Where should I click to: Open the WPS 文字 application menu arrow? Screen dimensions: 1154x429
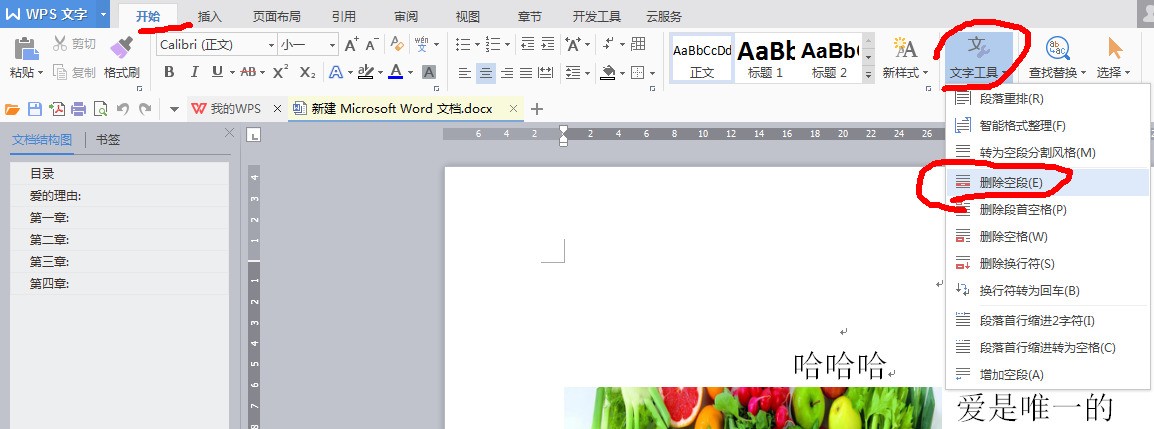(x=102, y=13)
